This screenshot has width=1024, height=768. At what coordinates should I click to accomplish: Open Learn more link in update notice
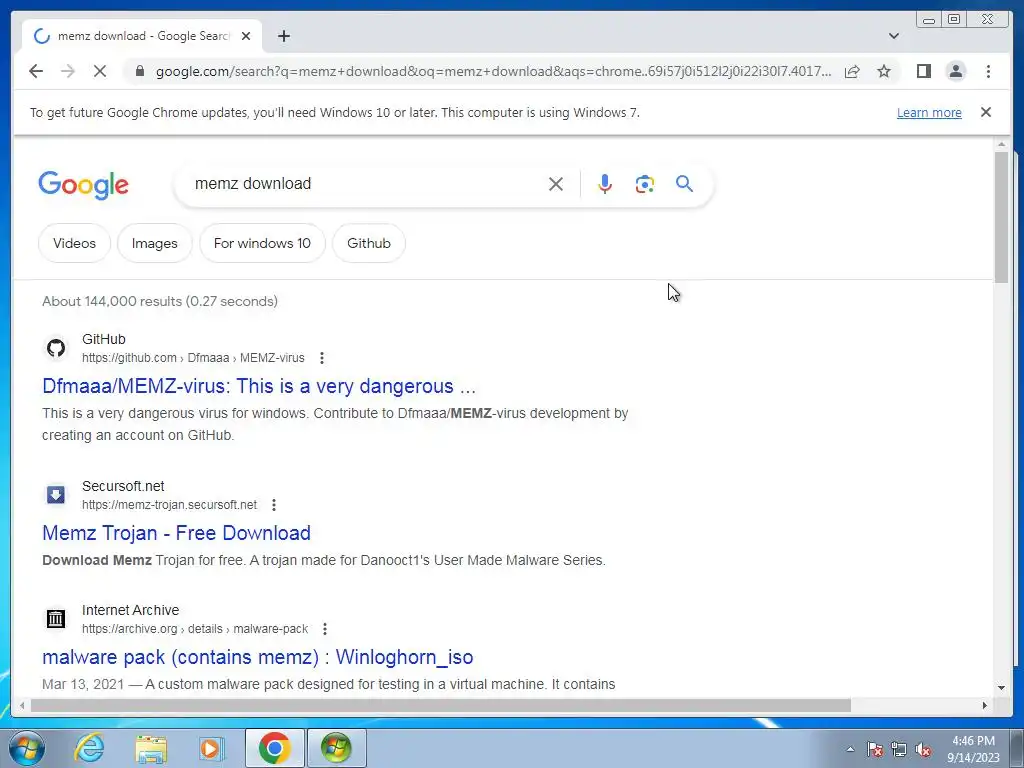click(929, 112)
